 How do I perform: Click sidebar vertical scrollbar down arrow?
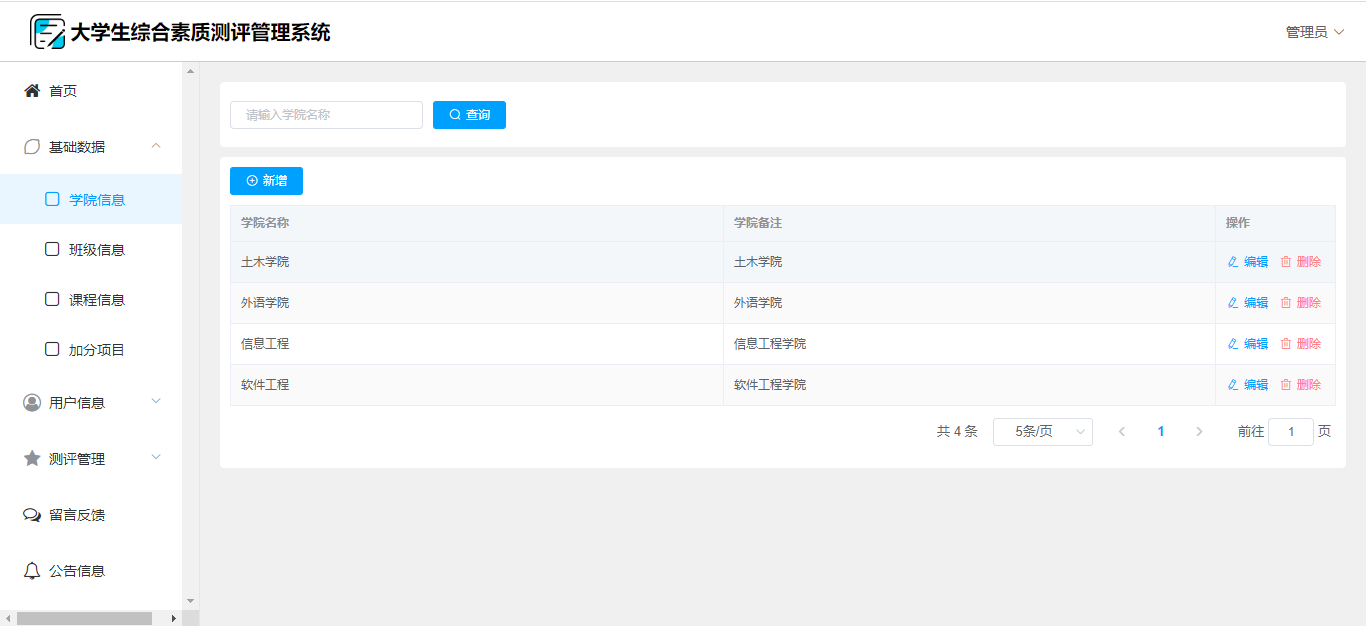(x=191, y=601)
